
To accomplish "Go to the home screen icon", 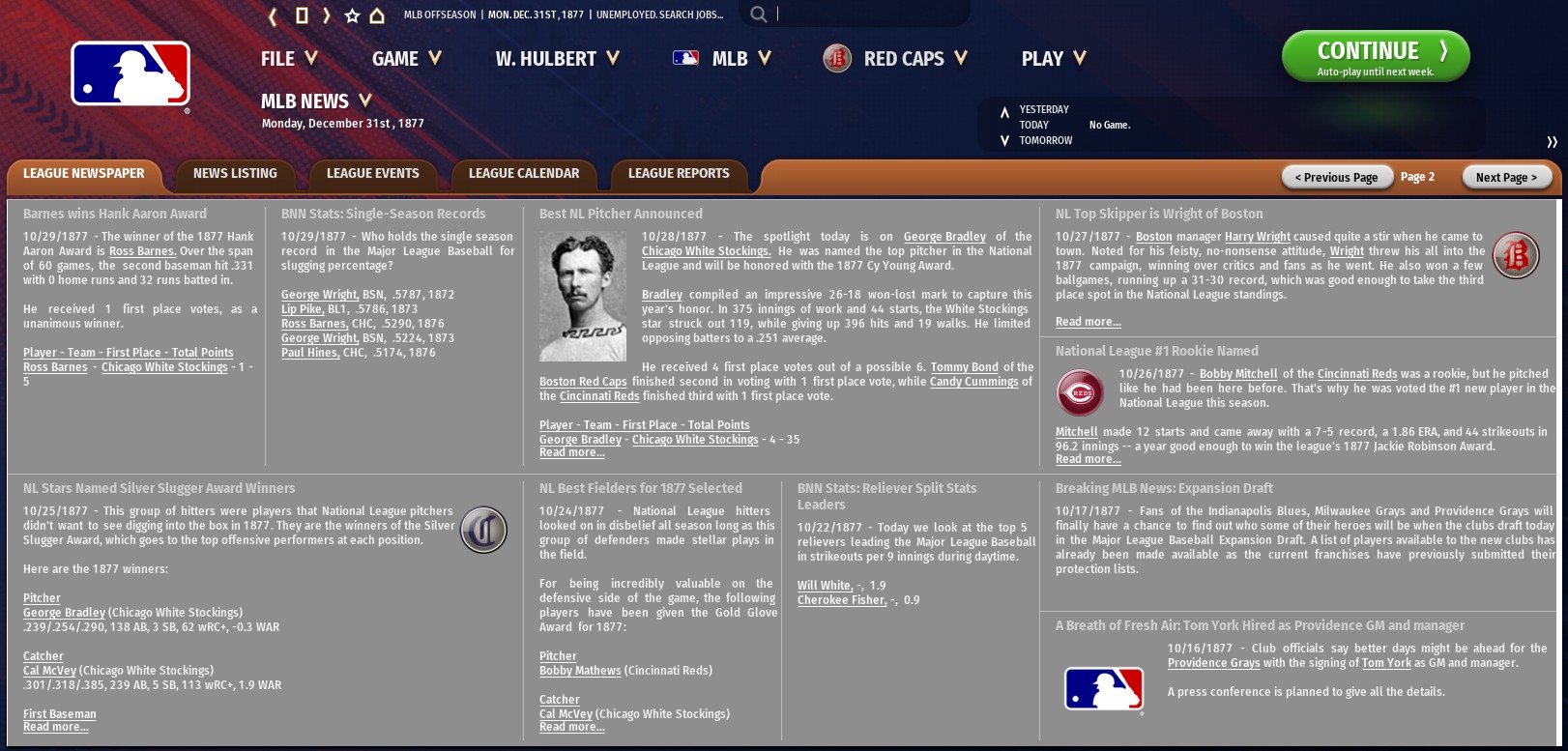I will point(377,15).
